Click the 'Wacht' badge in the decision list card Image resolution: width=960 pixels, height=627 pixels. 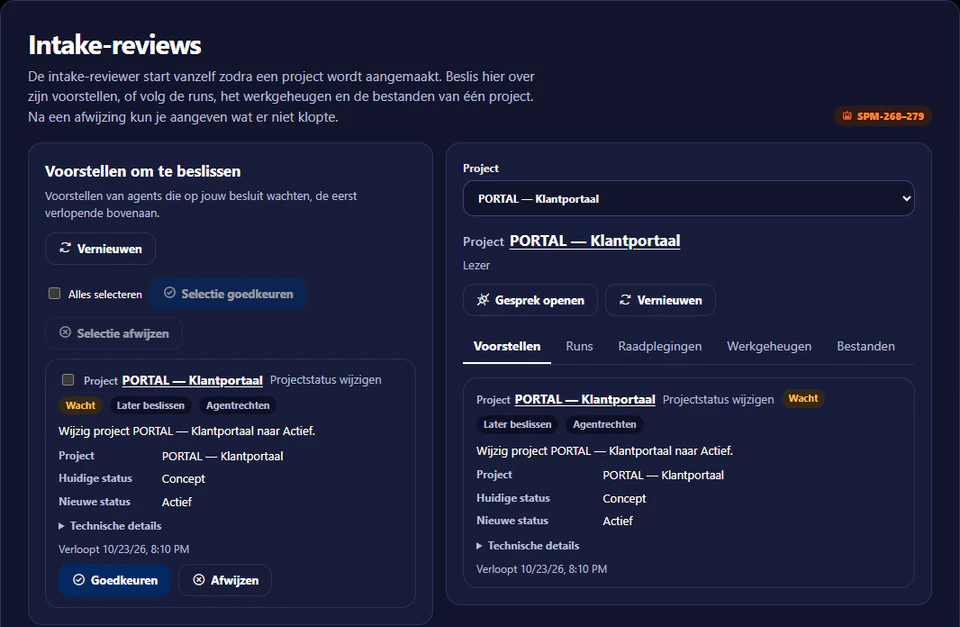tap(80, 405)
